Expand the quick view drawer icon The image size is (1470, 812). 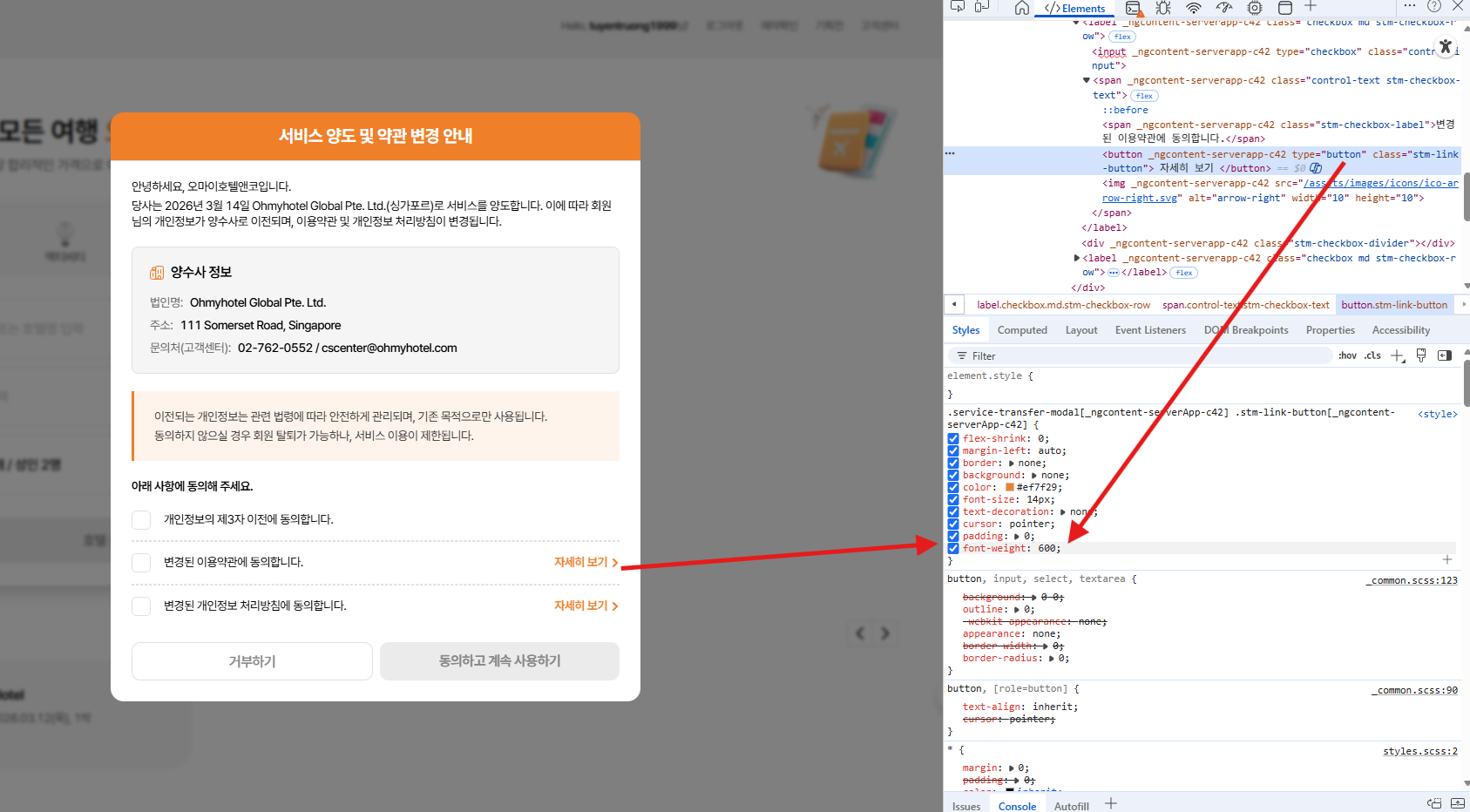tap(1459, 803)
